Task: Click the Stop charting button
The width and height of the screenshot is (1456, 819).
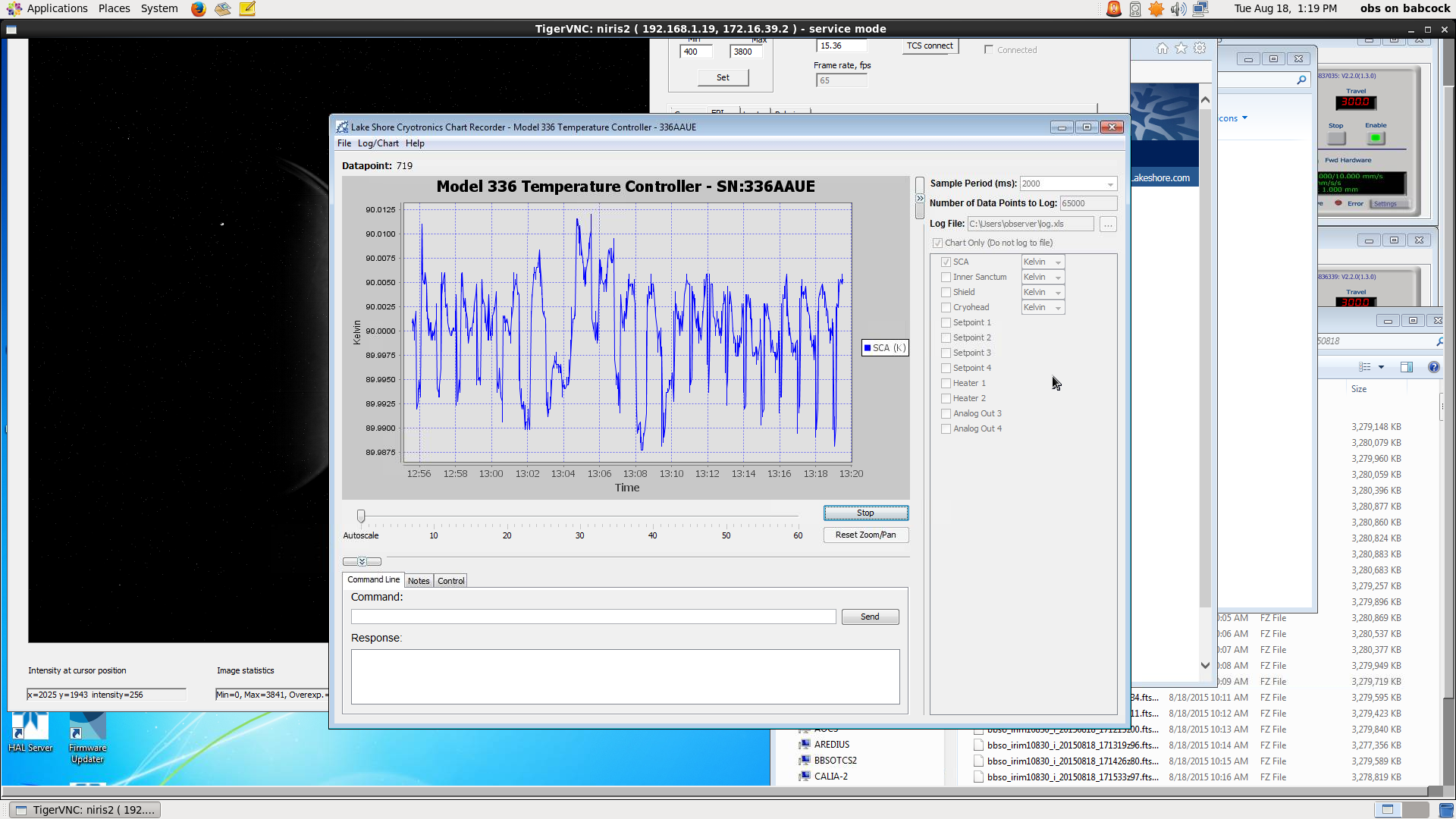Action: coord(866,513)
